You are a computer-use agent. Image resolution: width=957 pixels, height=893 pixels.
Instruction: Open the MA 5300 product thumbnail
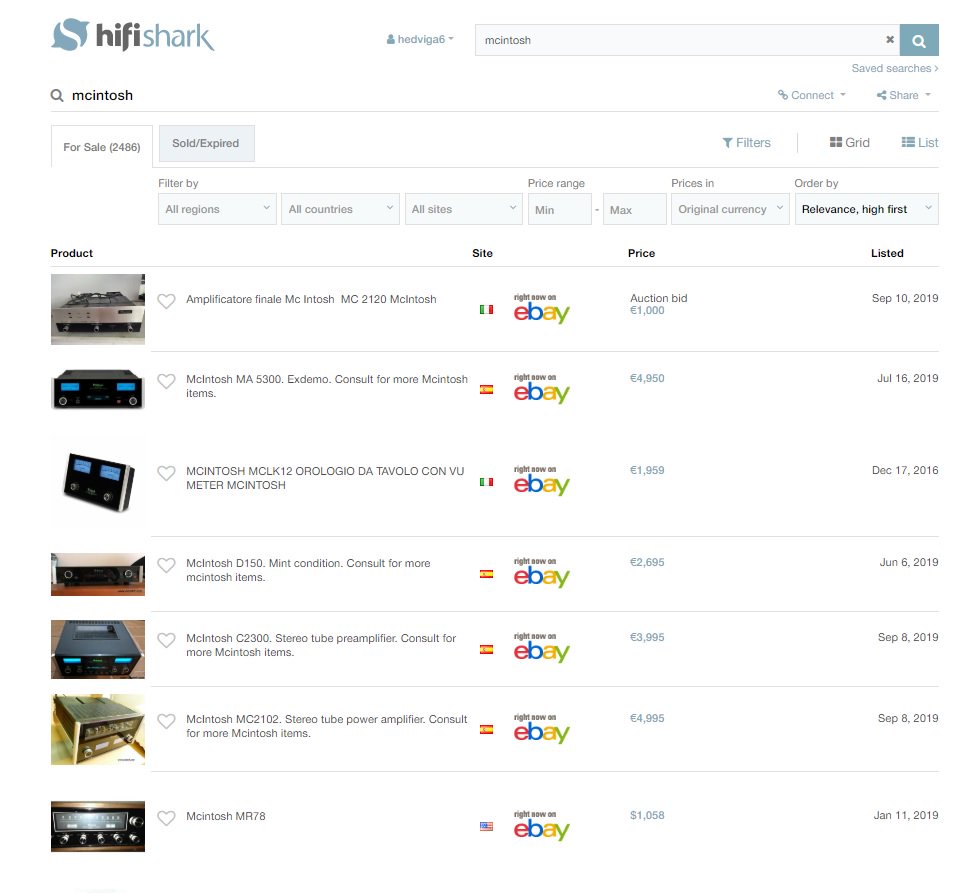pyautogui.click(x=98, y=389)
